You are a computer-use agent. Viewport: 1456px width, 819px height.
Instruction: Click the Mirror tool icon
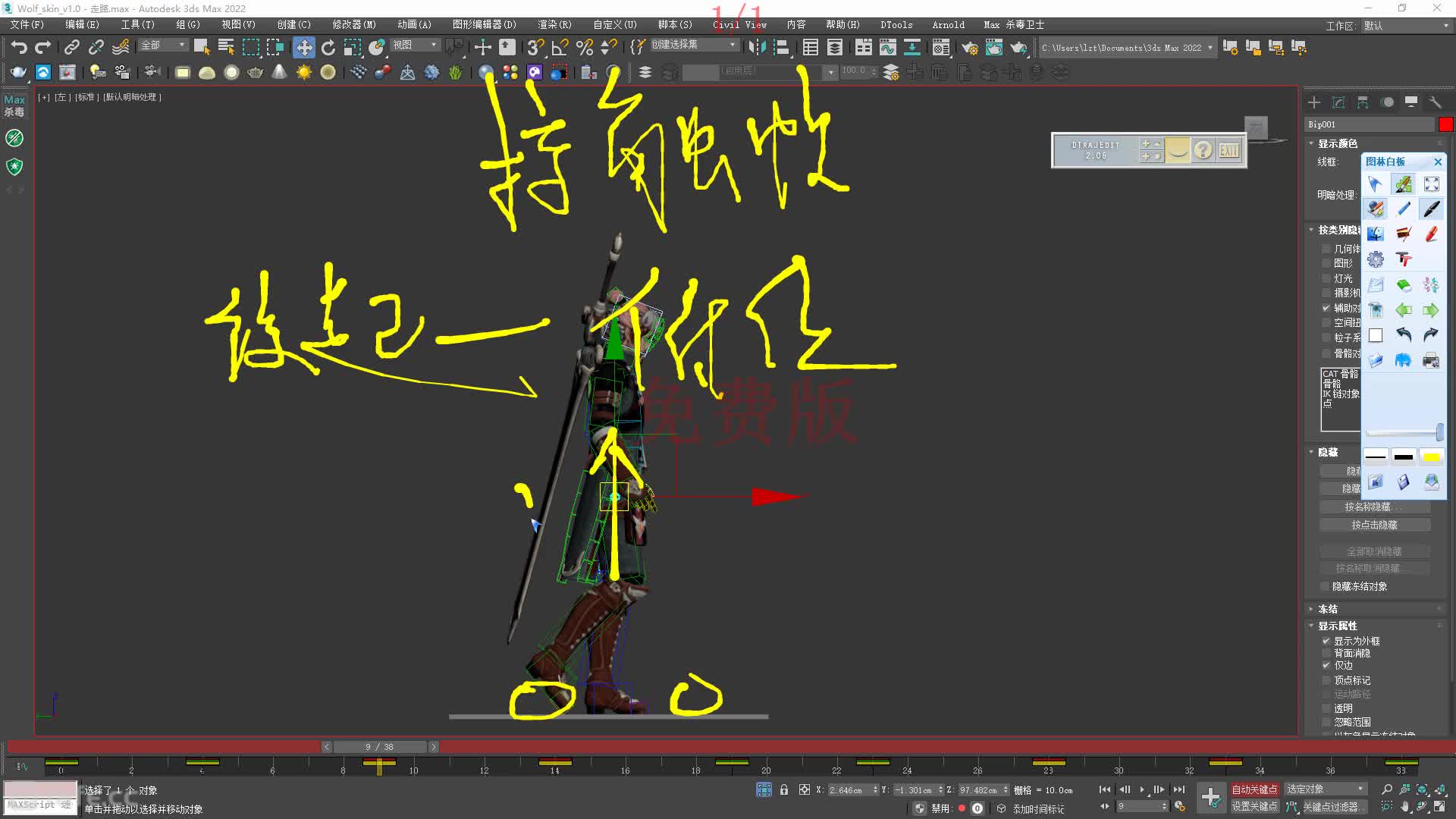click(x=757, y=47)
